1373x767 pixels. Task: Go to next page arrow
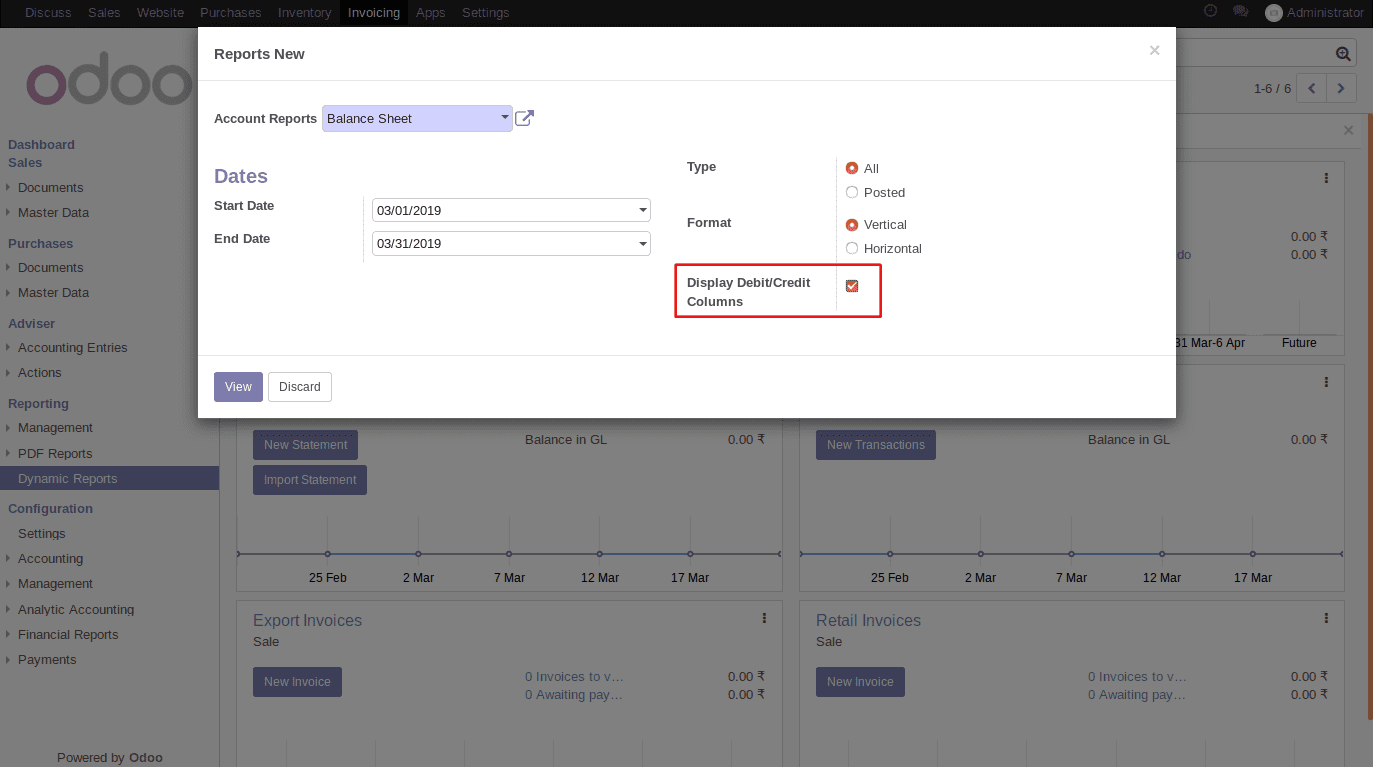coord(1341,88)
